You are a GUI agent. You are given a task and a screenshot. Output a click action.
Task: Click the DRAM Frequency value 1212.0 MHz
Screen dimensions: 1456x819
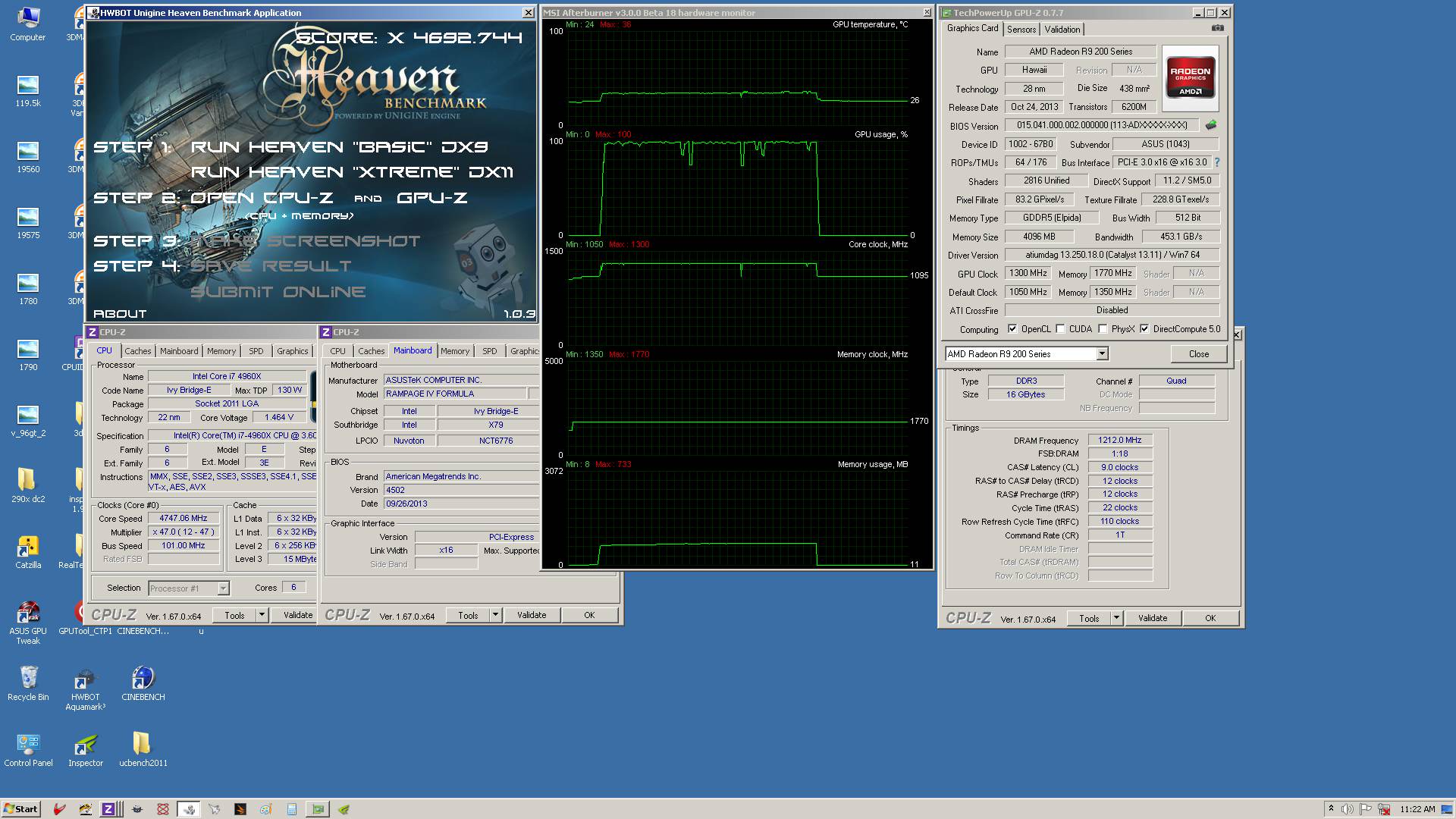pyautogui.click(x=1120, y=440)
